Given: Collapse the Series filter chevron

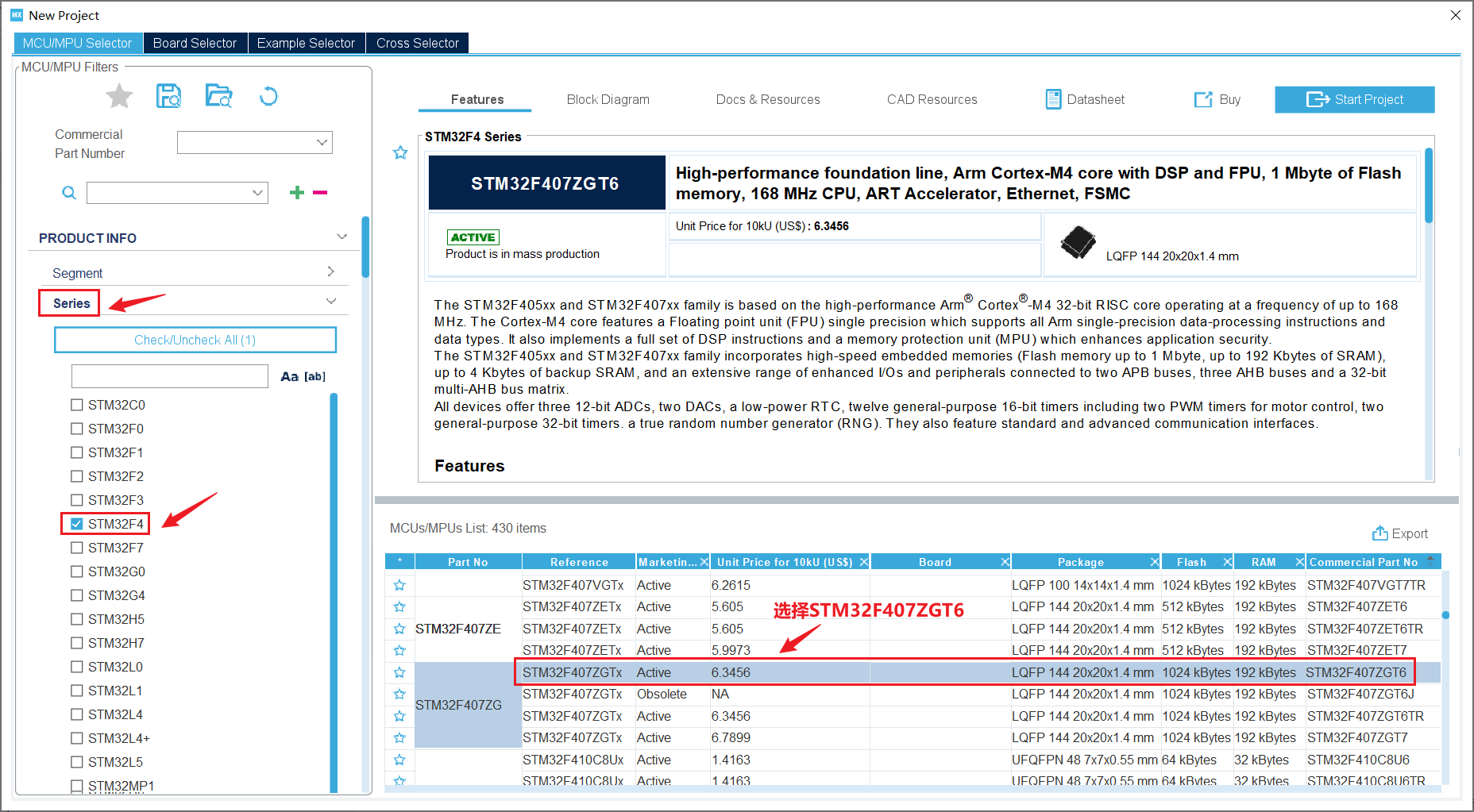Looking at the screenshot, I should coord(331,302).
